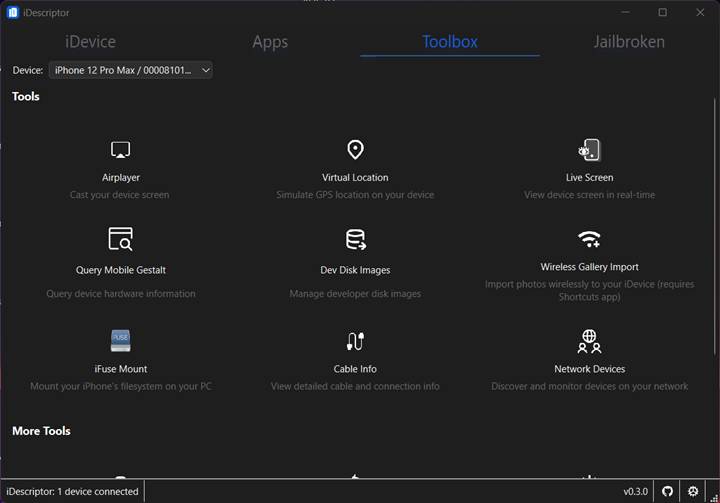Open Wireless Gallery Import wifi icon
The image size is (720, 503).
(x=589, y=239)
